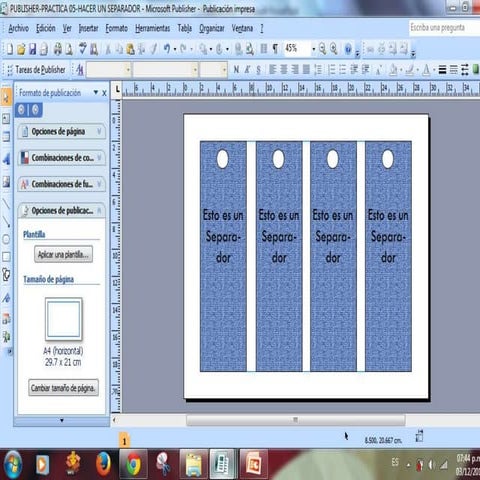Toggle bold (N) formatting
The image size is (480, 480).
point(236,70)
